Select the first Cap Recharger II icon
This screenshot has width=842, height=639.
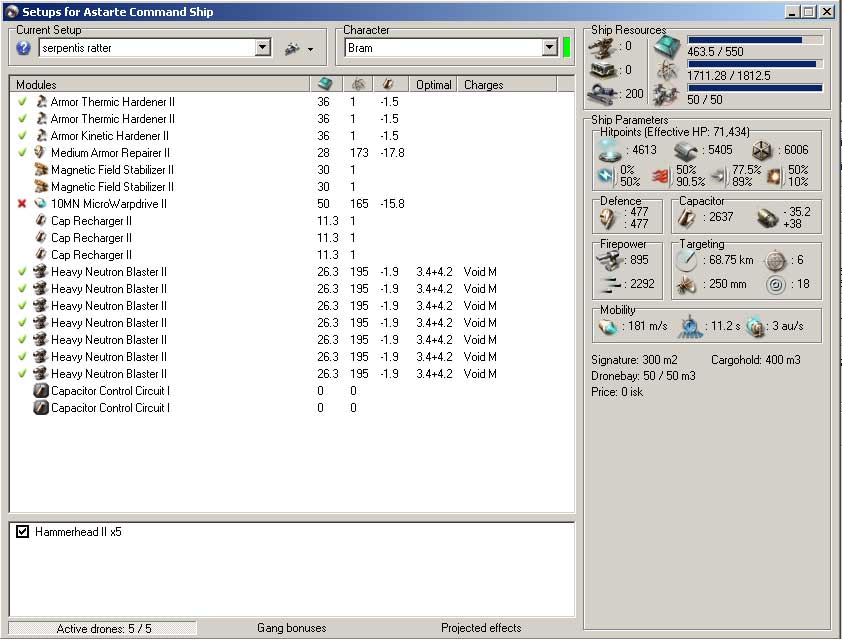[41, 221]
